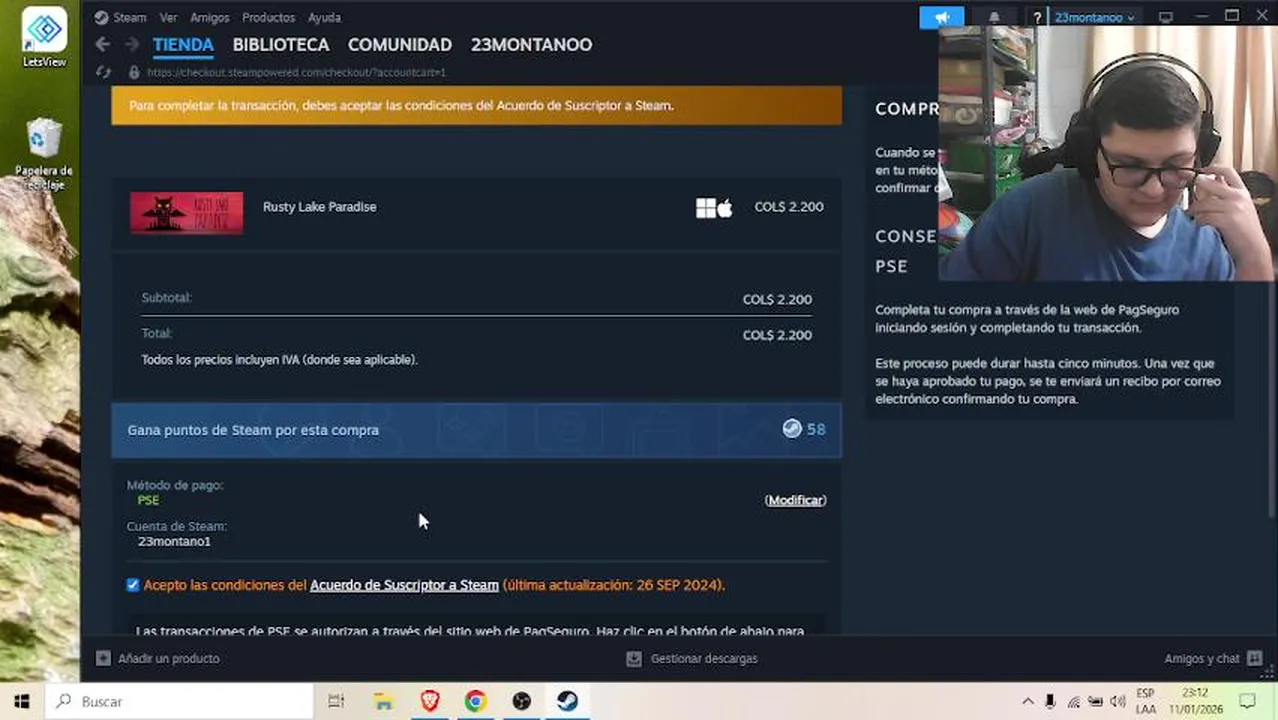Screen dimensions: 1278x720
Task: Open the Amigos menu
Action: coord(209,17)
